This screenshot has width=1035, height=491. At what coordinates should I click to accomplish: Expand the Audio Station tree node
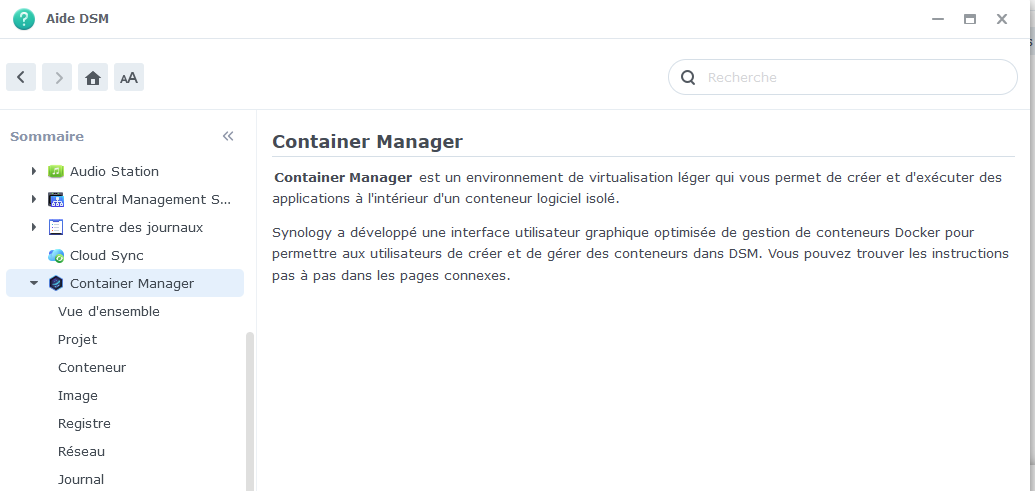34,172
